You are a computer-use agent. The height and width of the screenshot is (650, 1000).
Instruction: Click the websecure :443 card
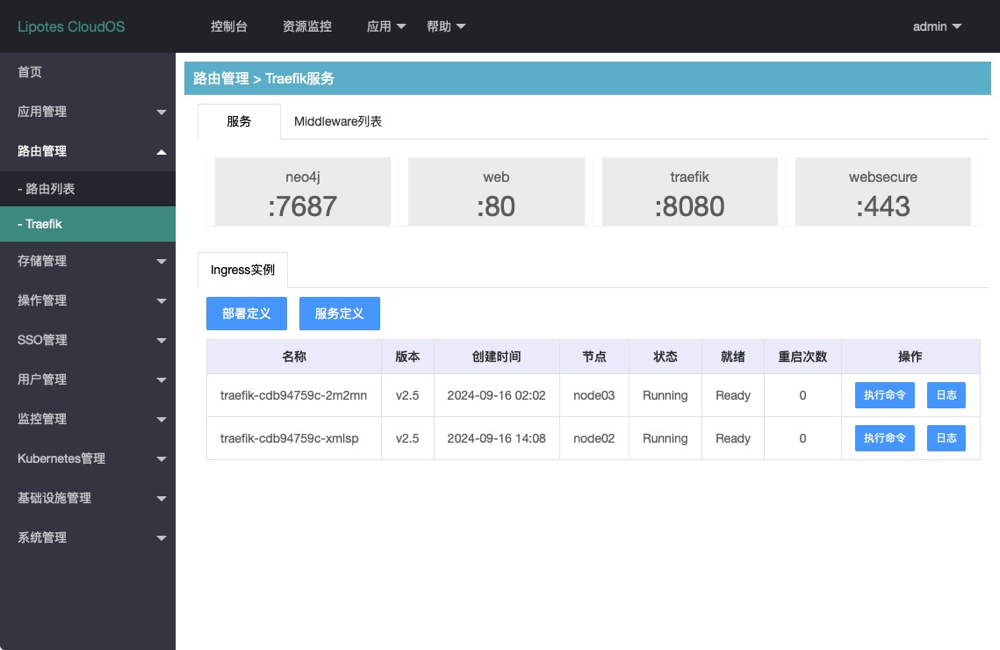coord(883,191)
